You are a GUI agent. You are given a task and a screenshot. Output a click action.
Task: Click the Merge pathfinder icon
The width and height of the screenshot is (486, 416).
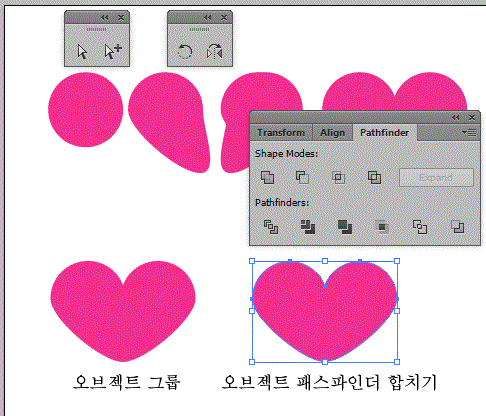(x=345, y=227)
